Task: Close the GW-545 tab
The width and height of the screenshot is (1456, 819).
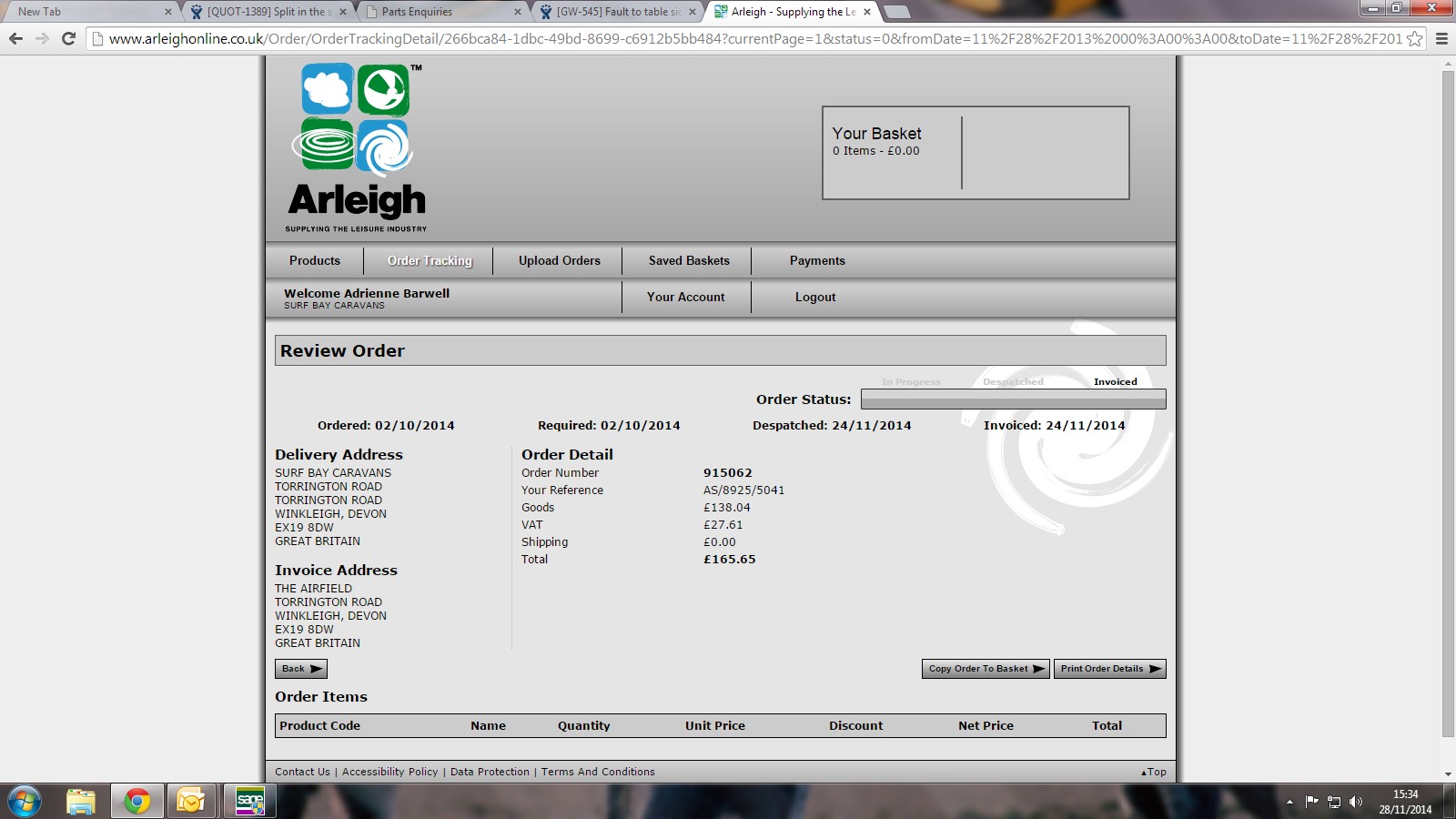Action: (x=693, y=12)
